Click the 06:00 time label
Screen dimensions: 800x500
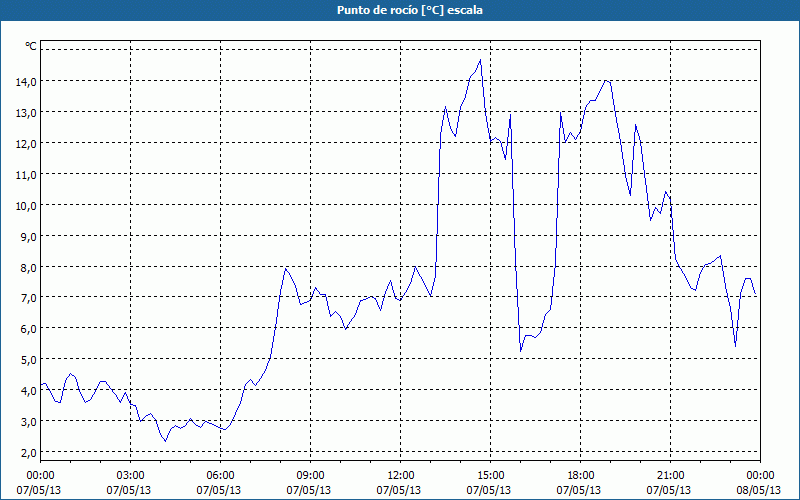coord(220,476)
